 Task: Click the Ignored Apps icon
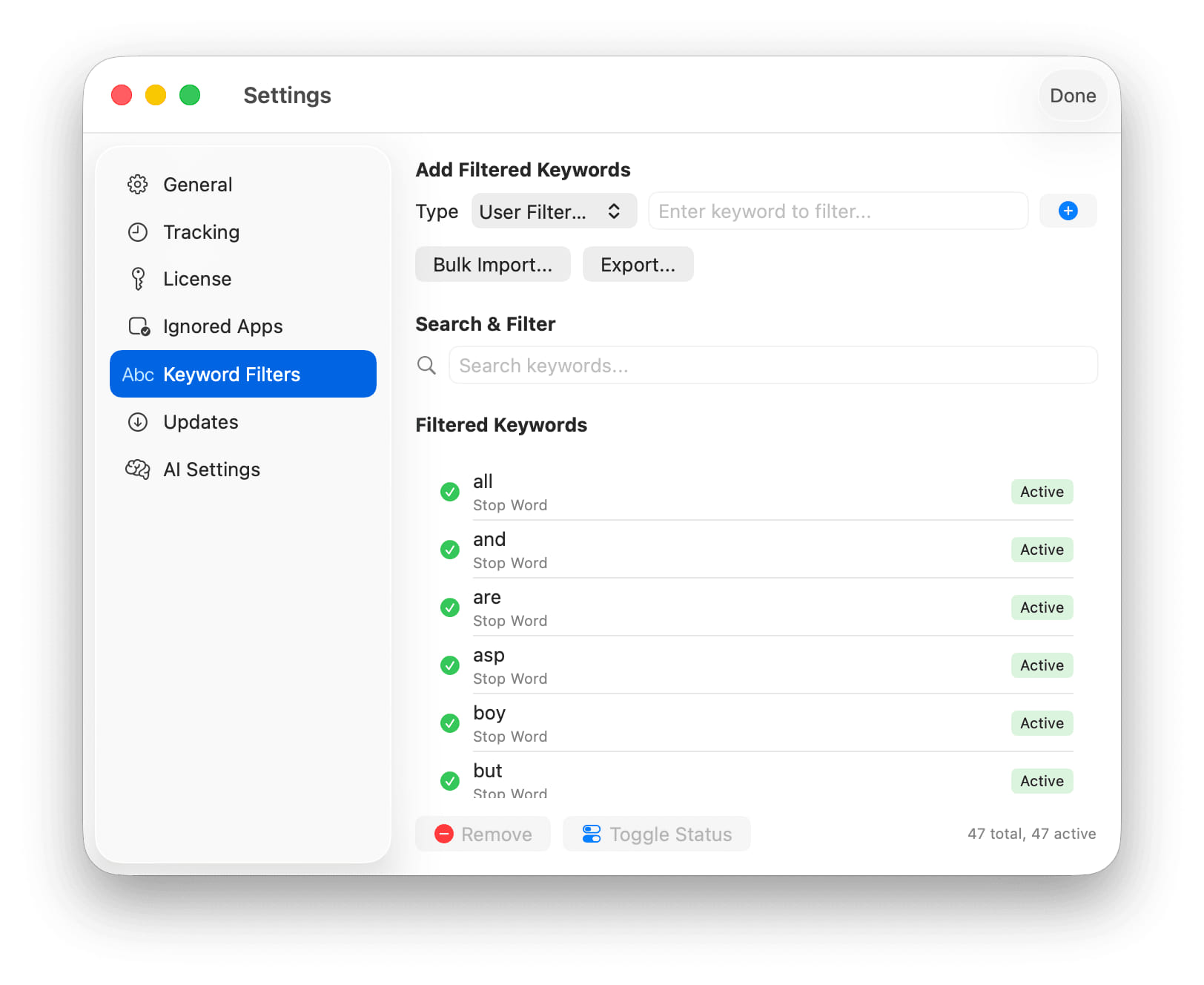click(x=139, y=326)
